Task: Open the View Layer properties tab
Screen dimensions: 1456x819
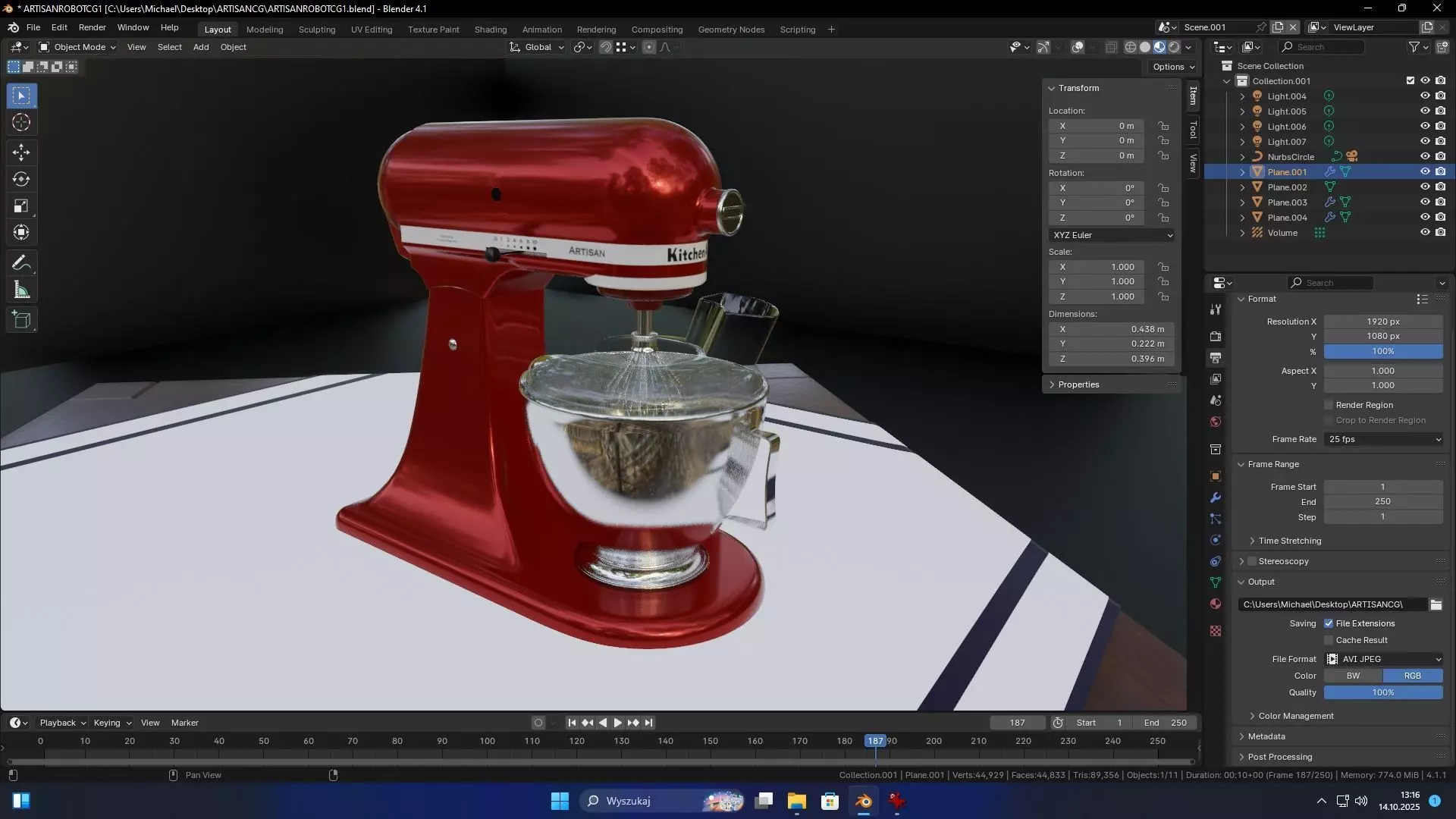Action: click(x=1216, y=378)
